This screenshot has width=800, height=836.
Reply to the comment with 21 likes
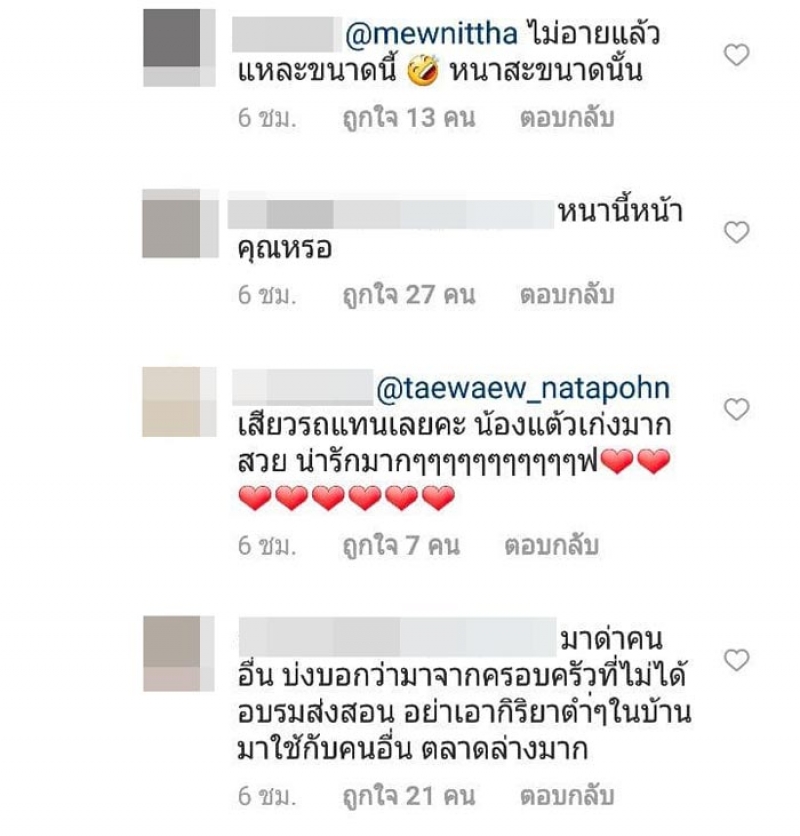pyautogui.click(x=567, y=796)
